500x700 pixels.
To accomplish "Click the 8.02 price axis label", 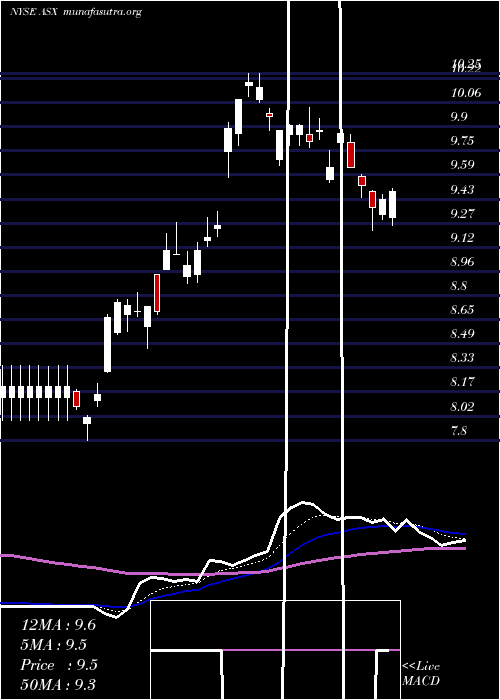I will coord(462,407).
